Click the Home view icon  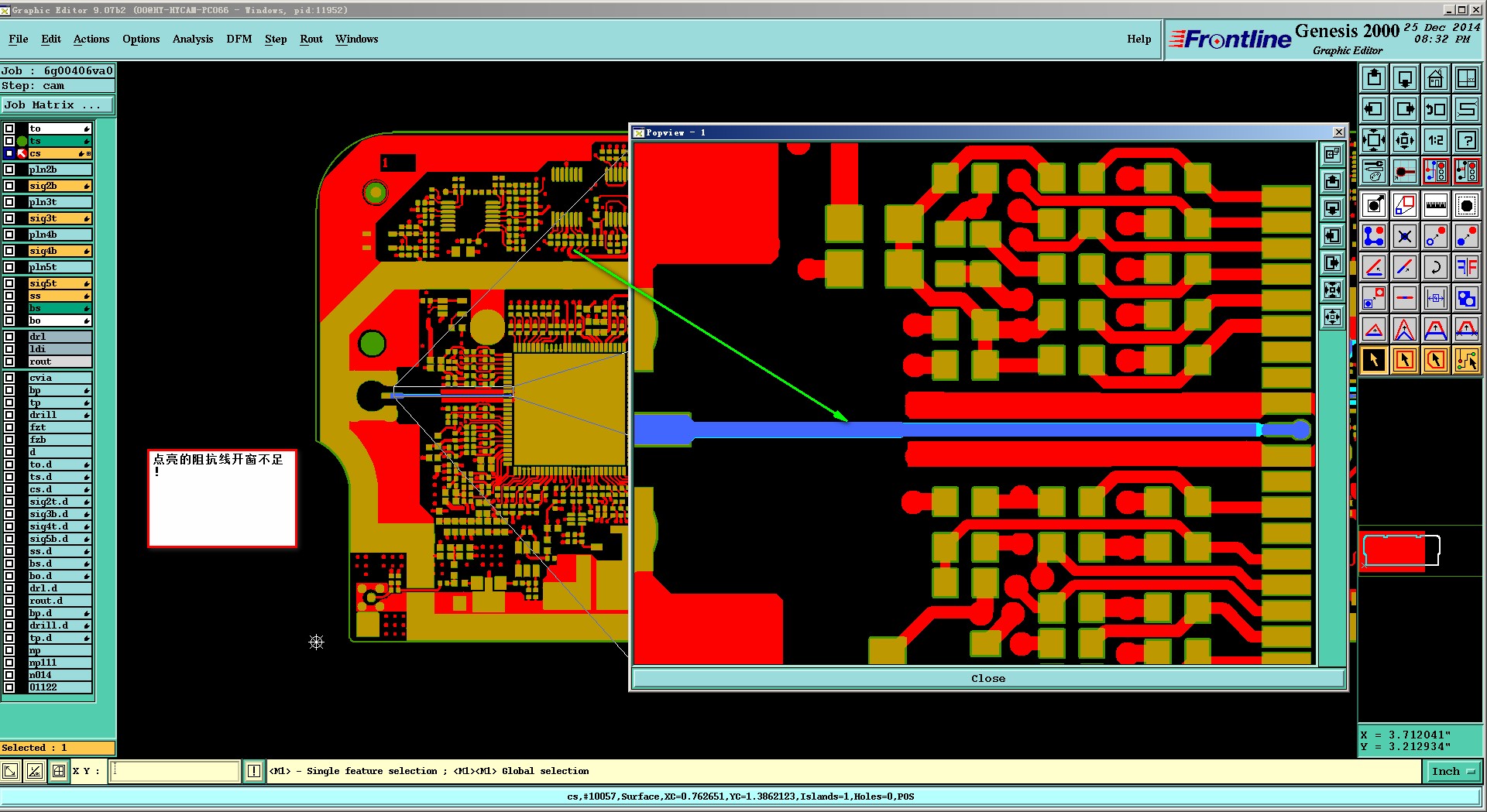click(x=1435, y=78)
